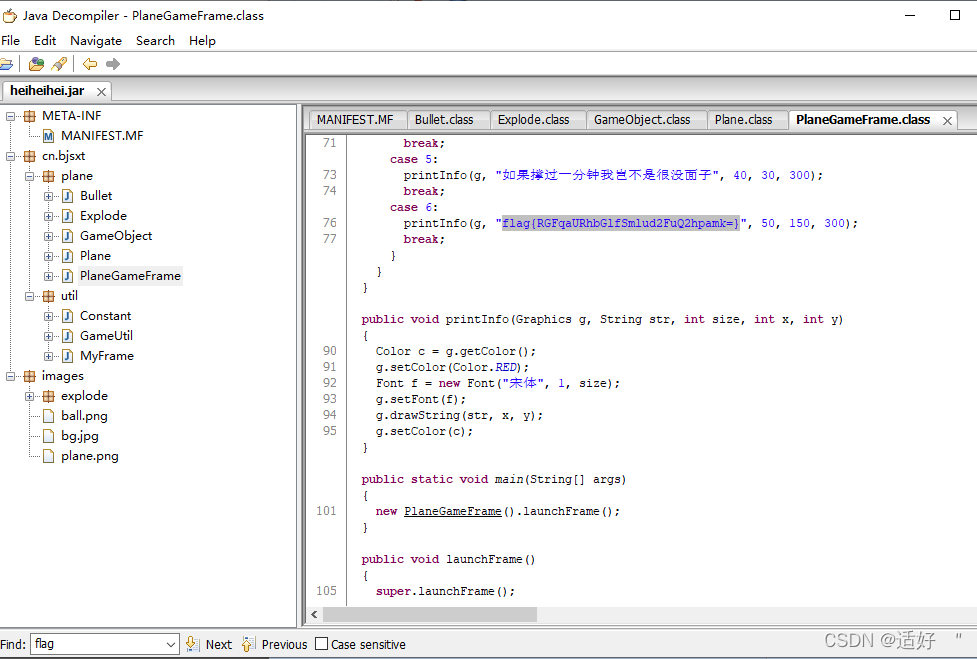This screenshot has height=659, width=977.
Task: Click the GameObject class icon
Action: (x=67, y=235)
